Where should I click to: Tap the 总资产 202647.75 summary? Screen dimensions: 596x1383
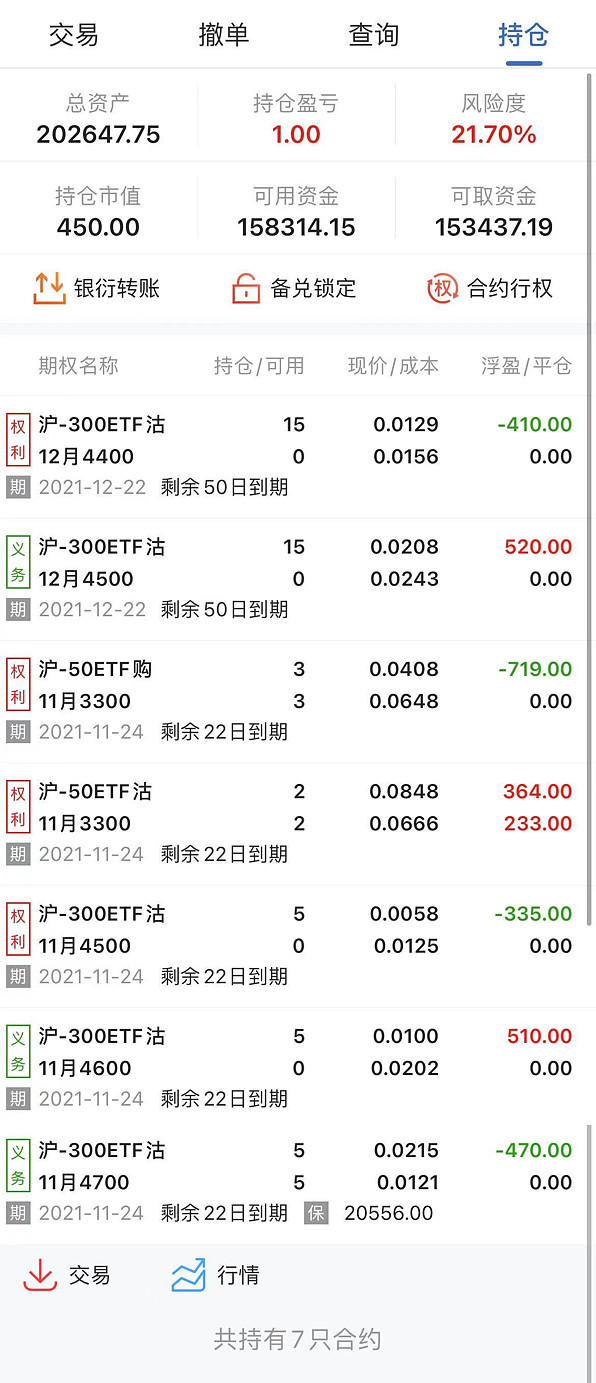98,119
